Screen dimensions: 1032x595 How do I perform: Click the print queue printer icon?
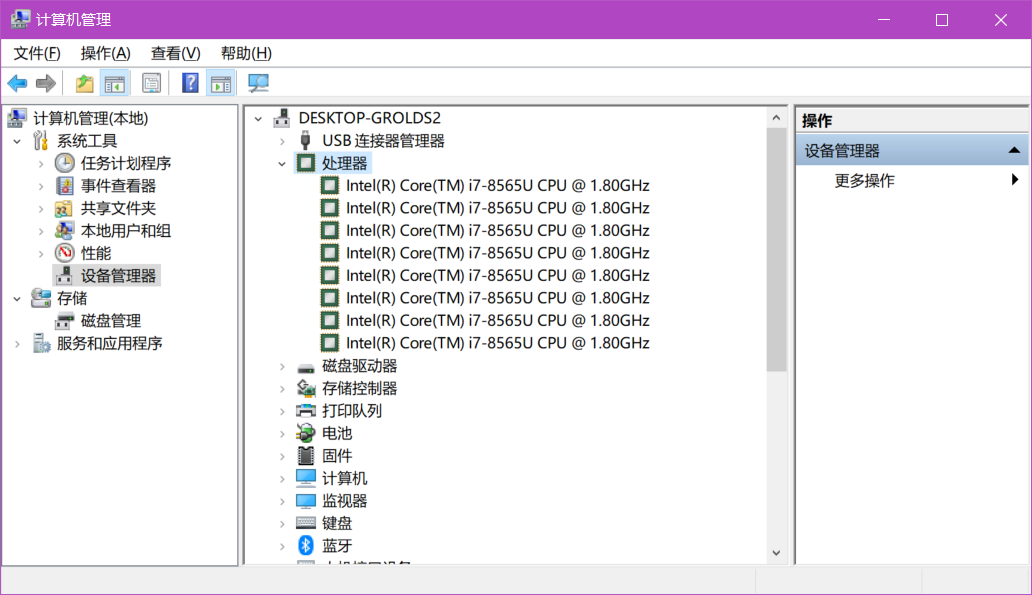(305, 411)
